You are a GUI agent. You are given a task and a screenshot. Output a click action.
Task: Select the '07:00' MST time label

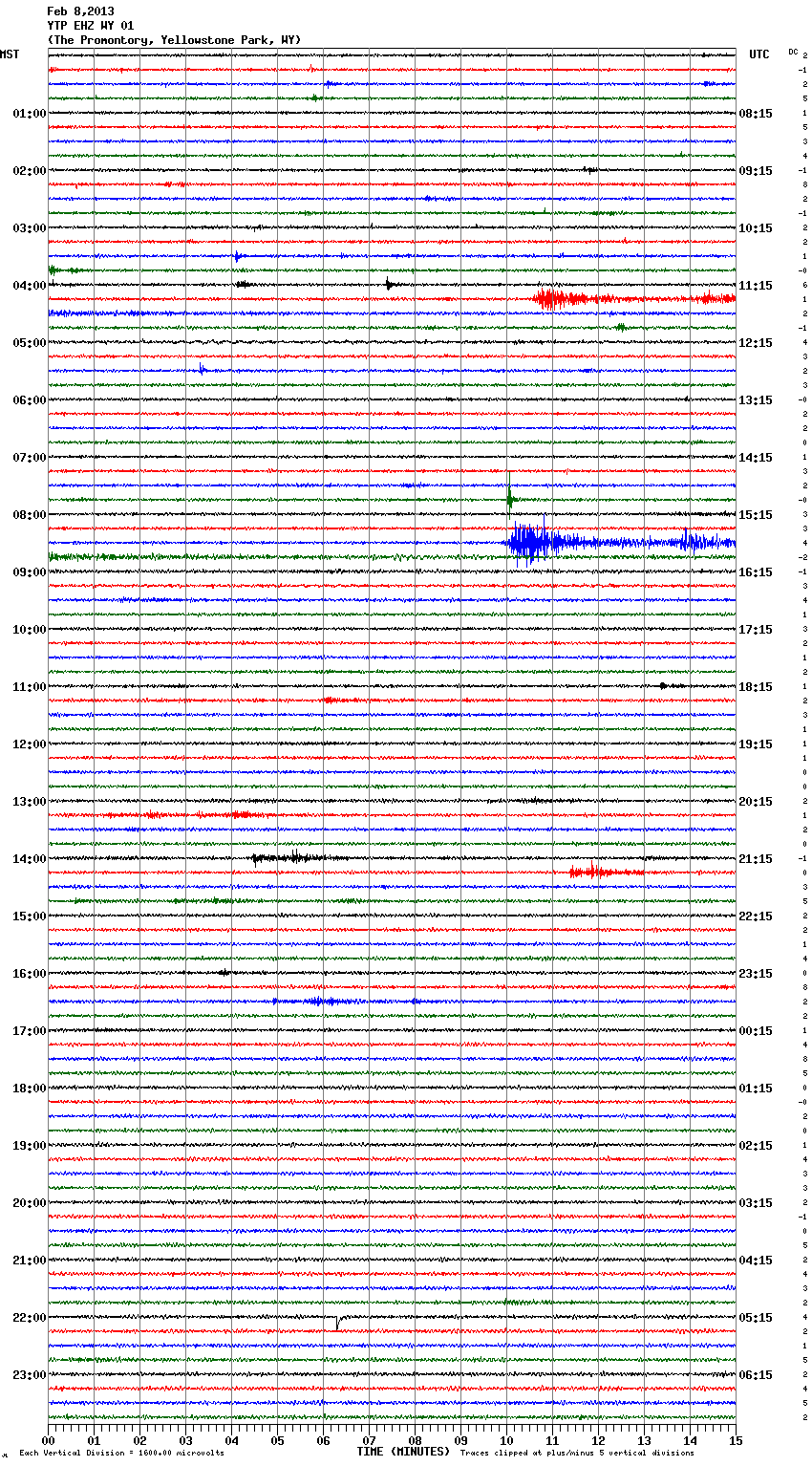click(30, 458)
